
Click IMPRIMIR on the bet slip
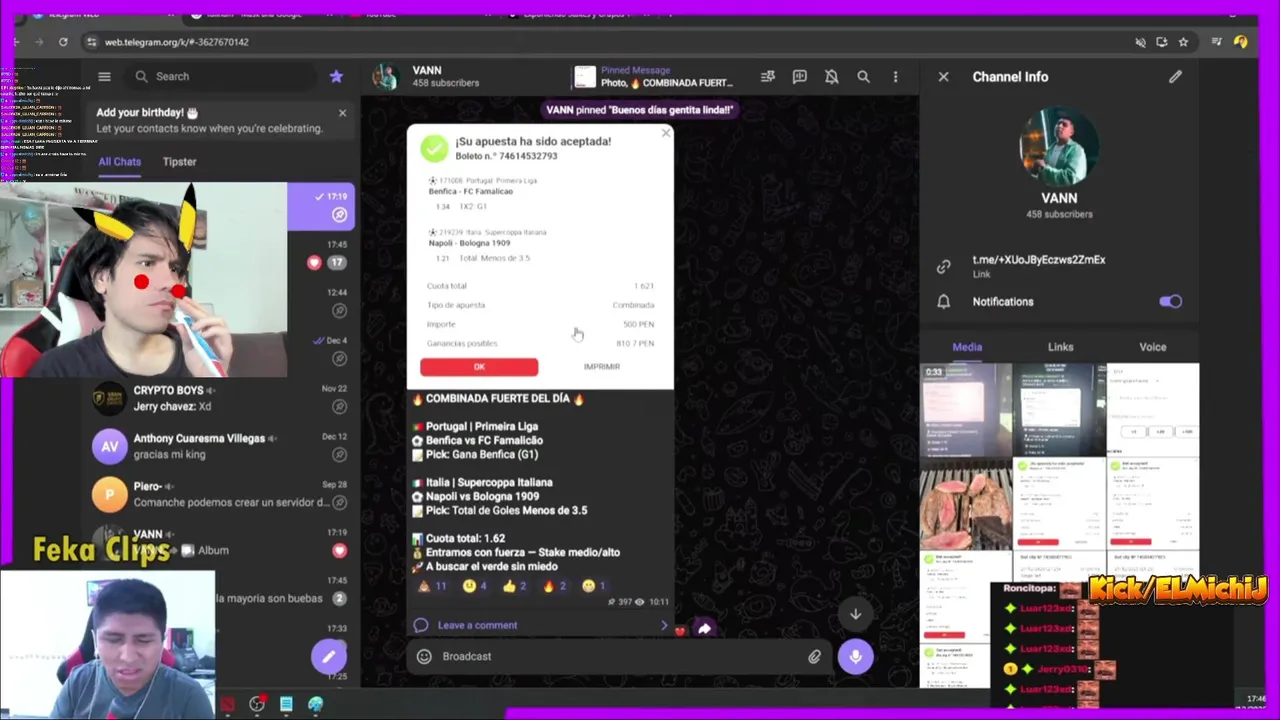602,367
